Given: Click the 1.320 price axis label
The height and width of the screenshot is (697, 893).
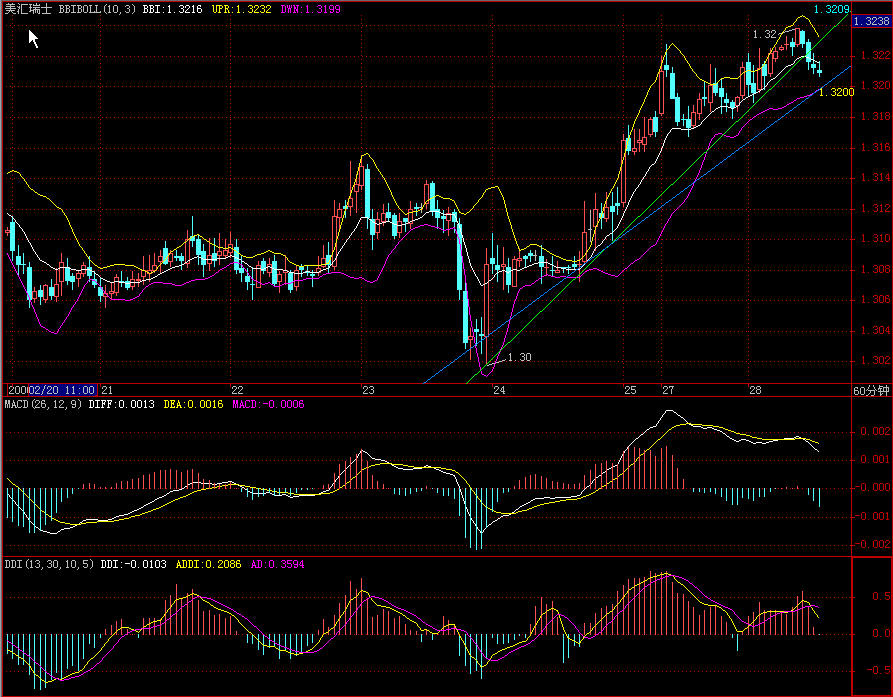Looking at the screenshot, I should tap(875, 85).
